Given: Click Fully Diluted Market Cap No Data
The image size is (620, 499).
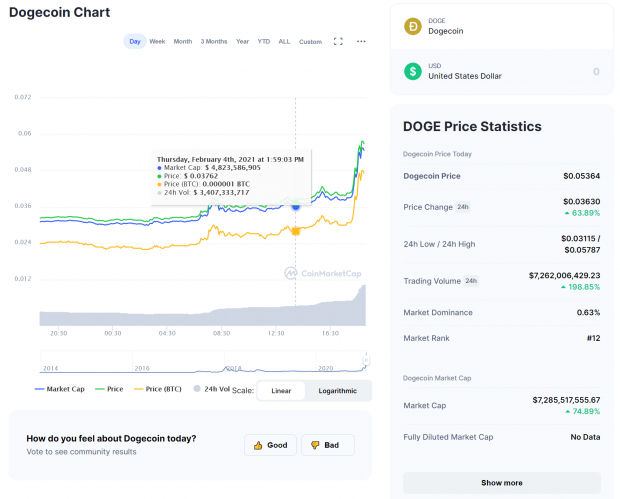Looking at the screenshot, I should pyautogui.click(x=585, y=437).
